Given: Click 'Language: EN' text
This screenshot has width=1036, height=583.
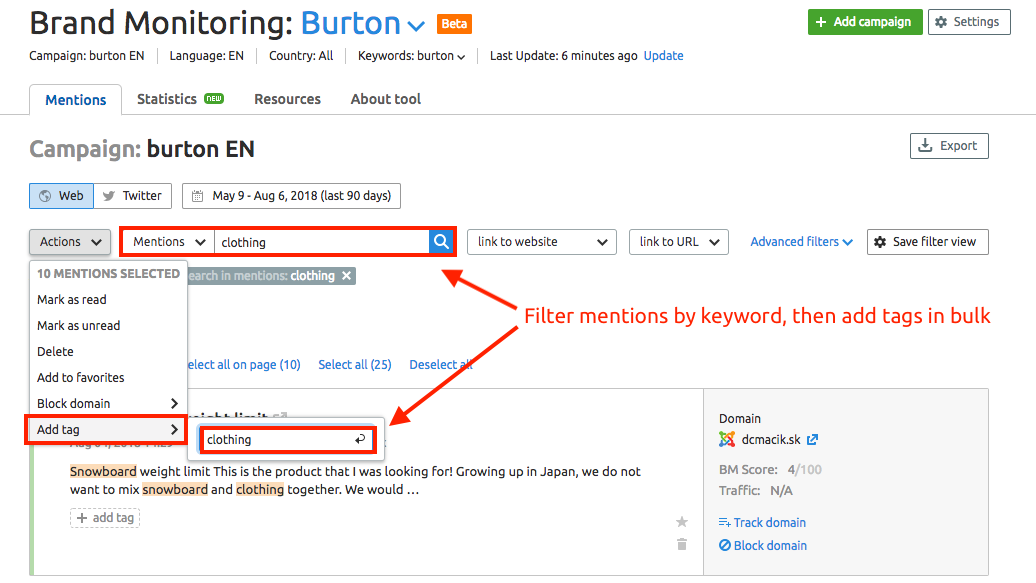Looking at the screenshot, I should (x=207, y=56).
